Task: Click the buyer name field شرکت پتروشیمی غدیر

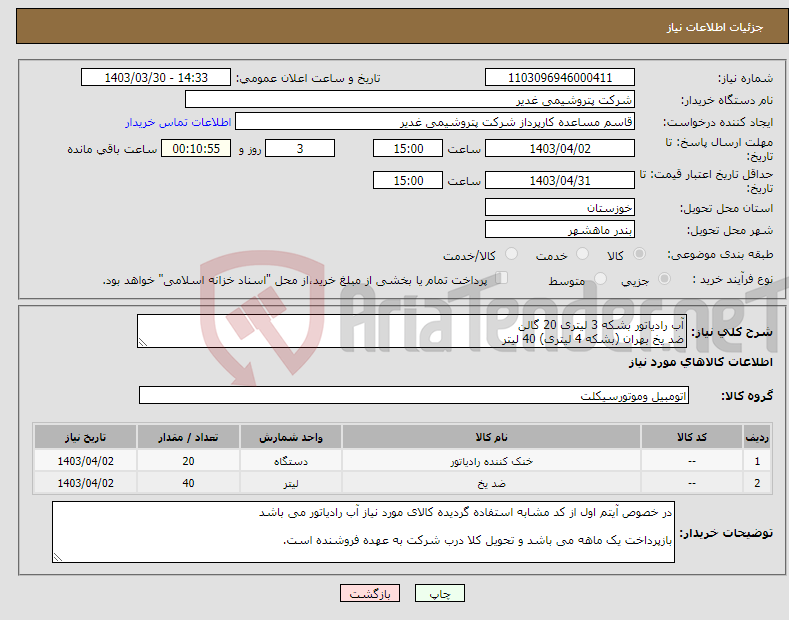Action: (x=410, y=100)
